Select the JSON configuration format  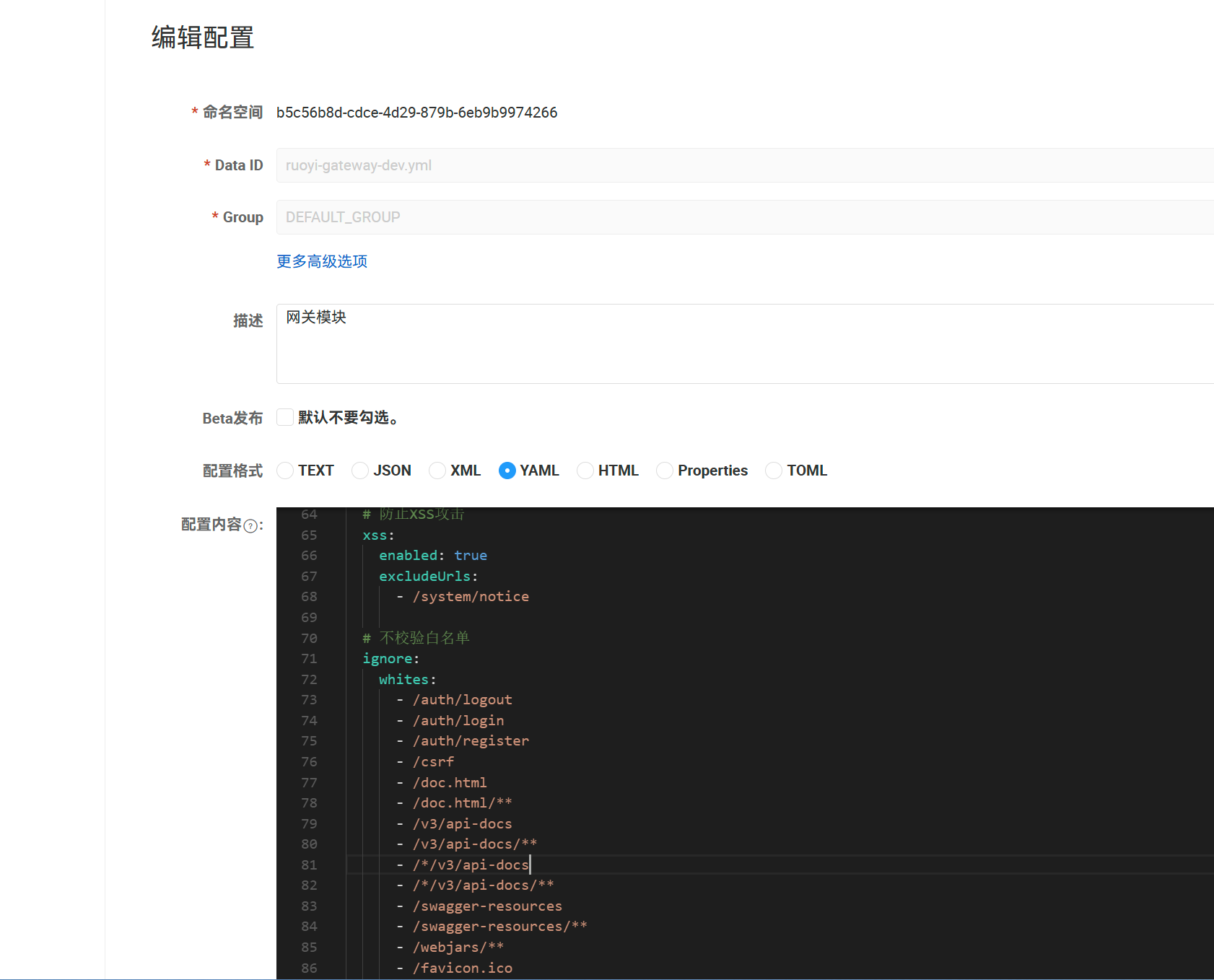360,471
